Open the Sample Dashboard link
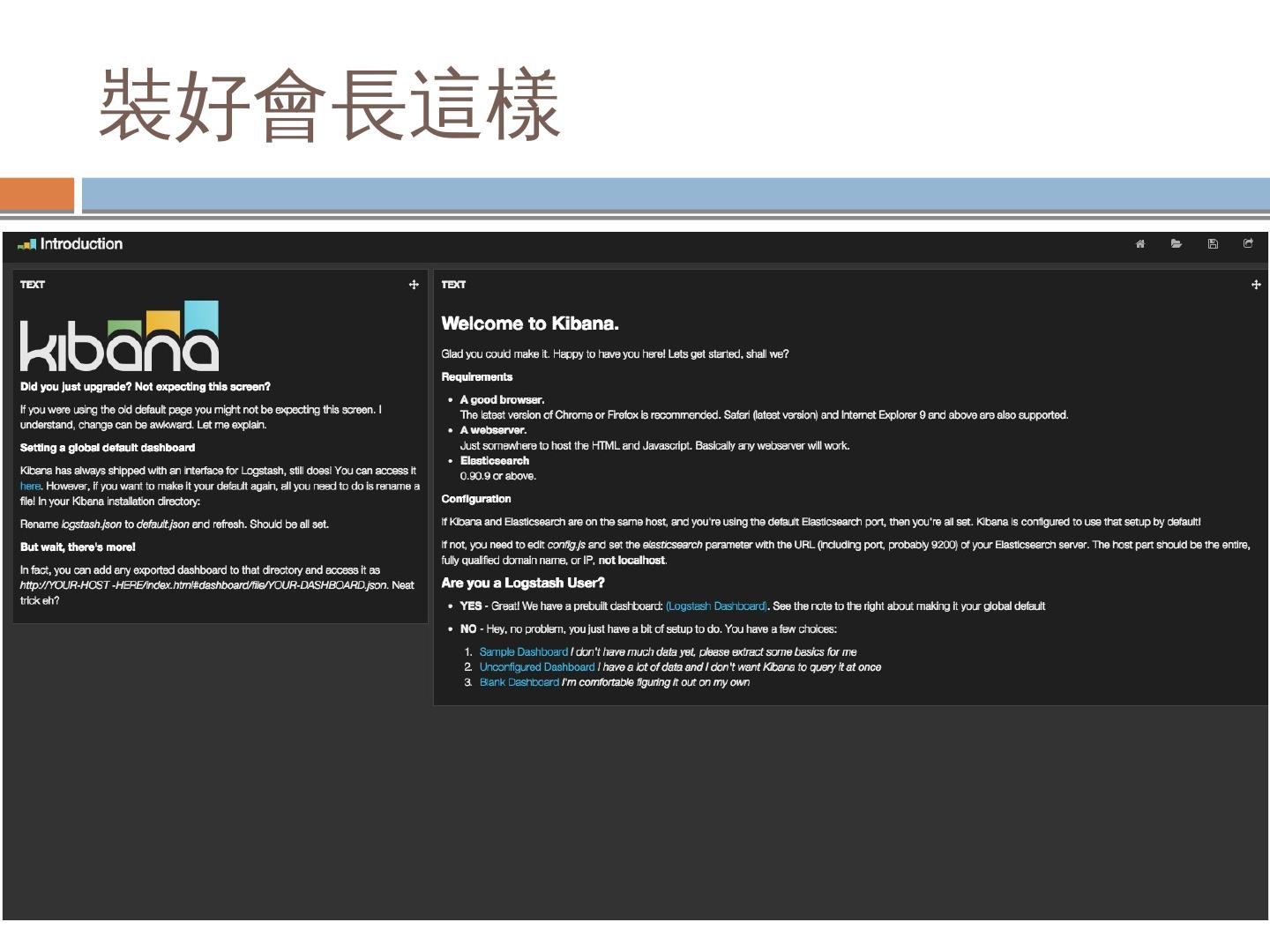The width and height of the screenshot is (1270, 952). coord(524,652)
